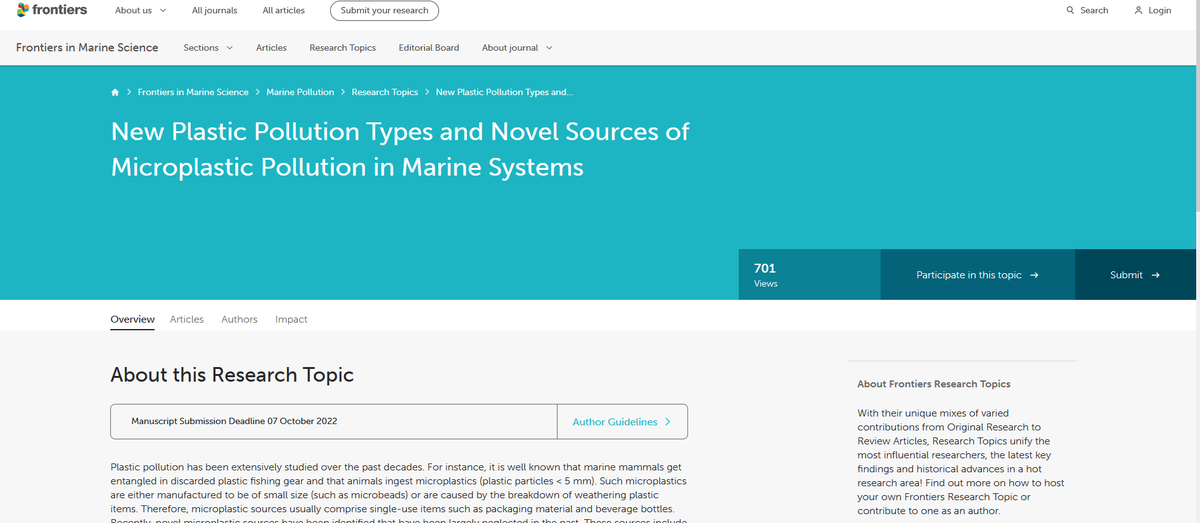This screenshot has height=523, width=1200.
Task: Open Editorial Board menu item
Action: 429,48
